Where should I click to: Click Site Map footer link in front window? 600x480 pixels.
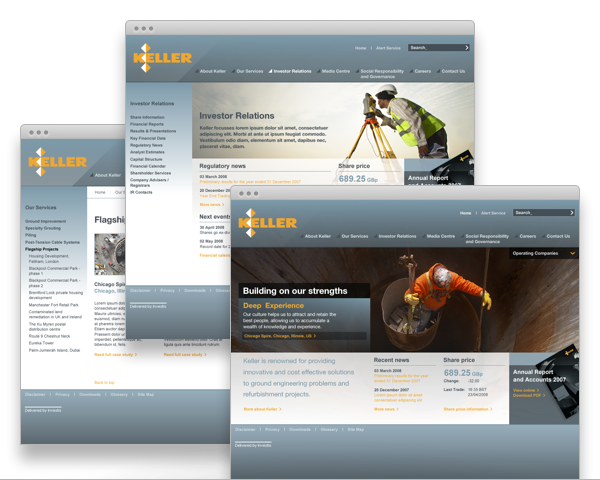pos(355,429)
